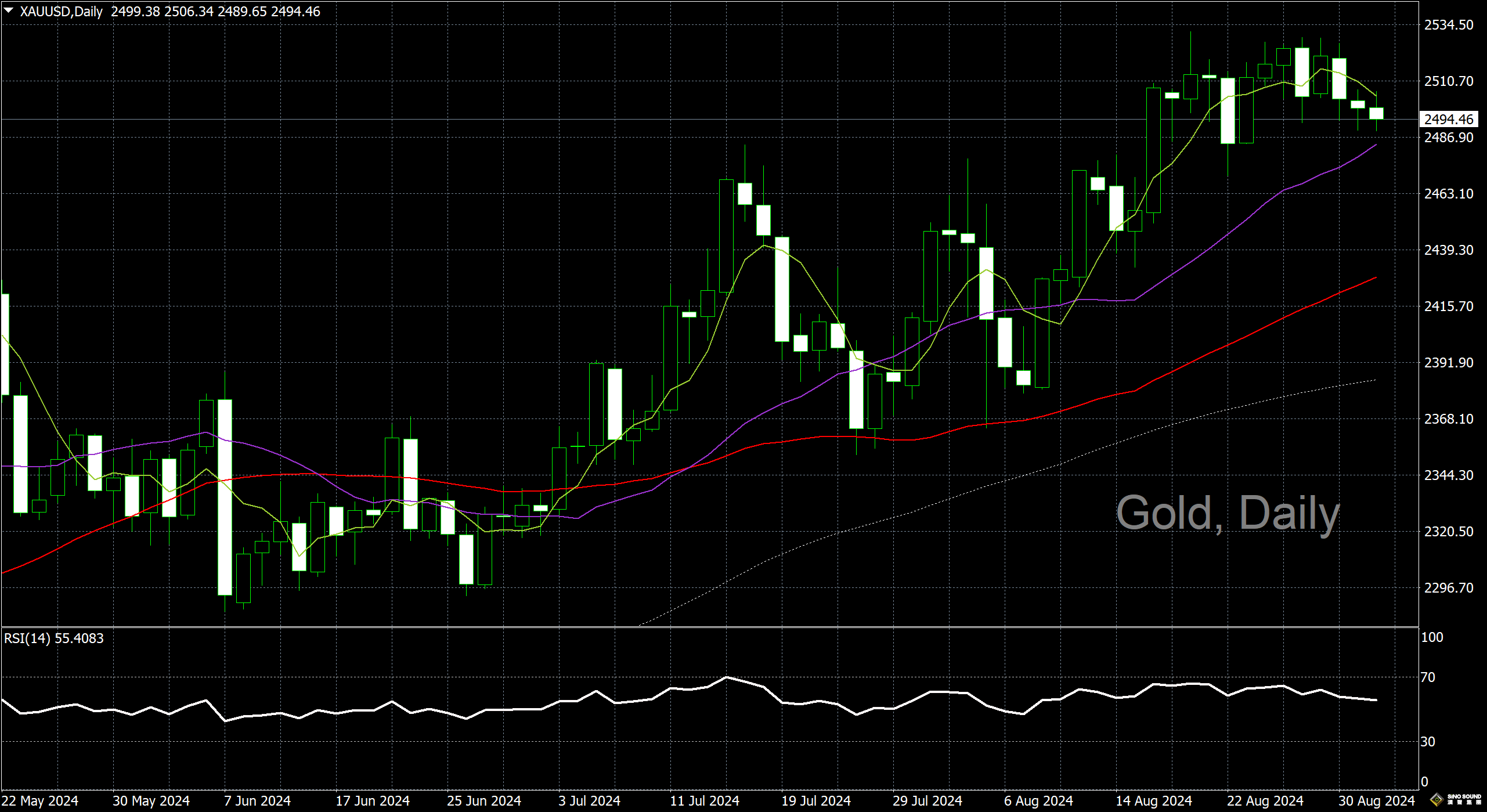
Task: Click the 22 May 2024 date label
Action: click(39, 801)
